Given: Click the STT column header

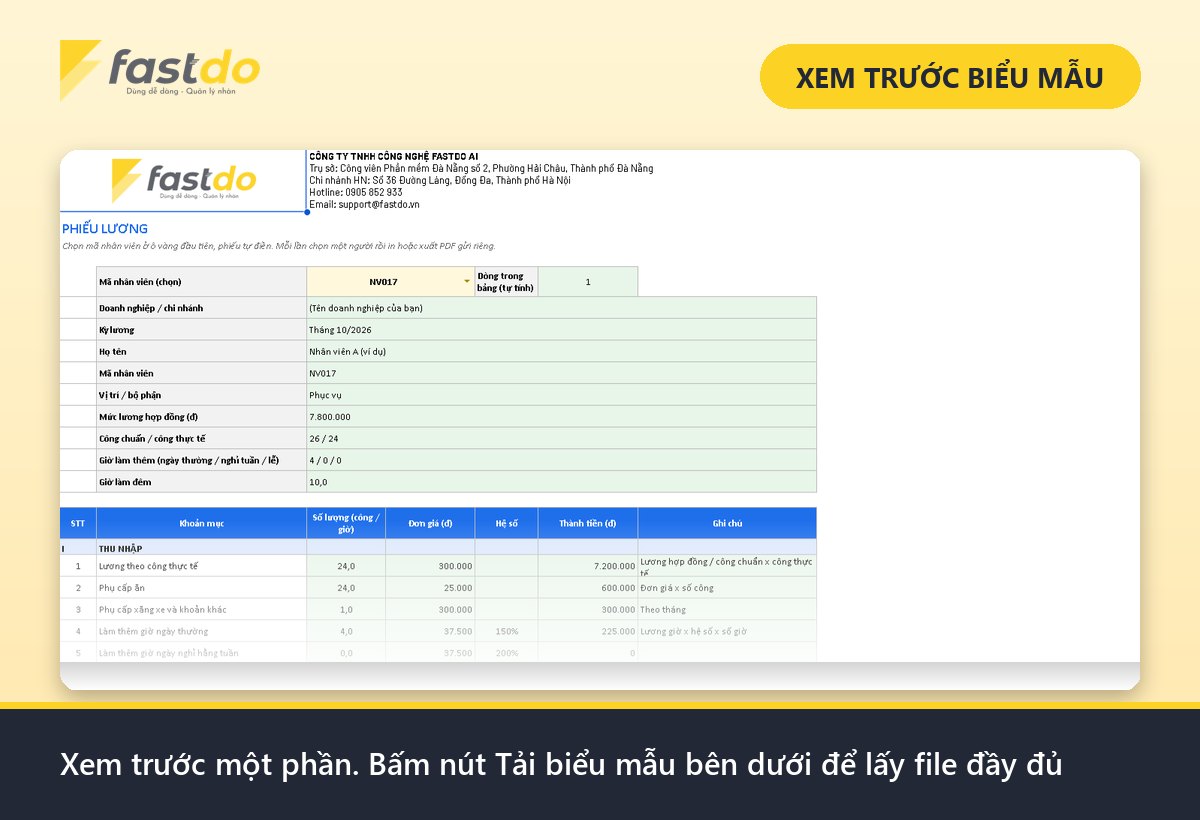Looking at the screenshot, I should coord(78,523).
